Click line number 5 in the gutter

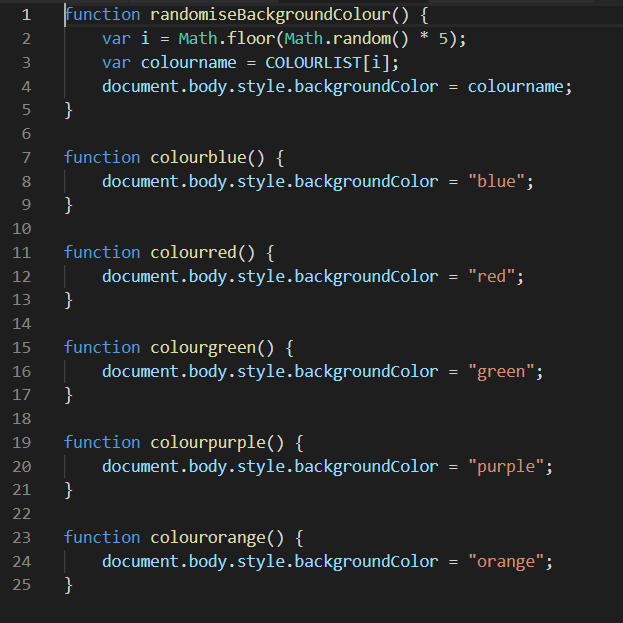(26, 110)
